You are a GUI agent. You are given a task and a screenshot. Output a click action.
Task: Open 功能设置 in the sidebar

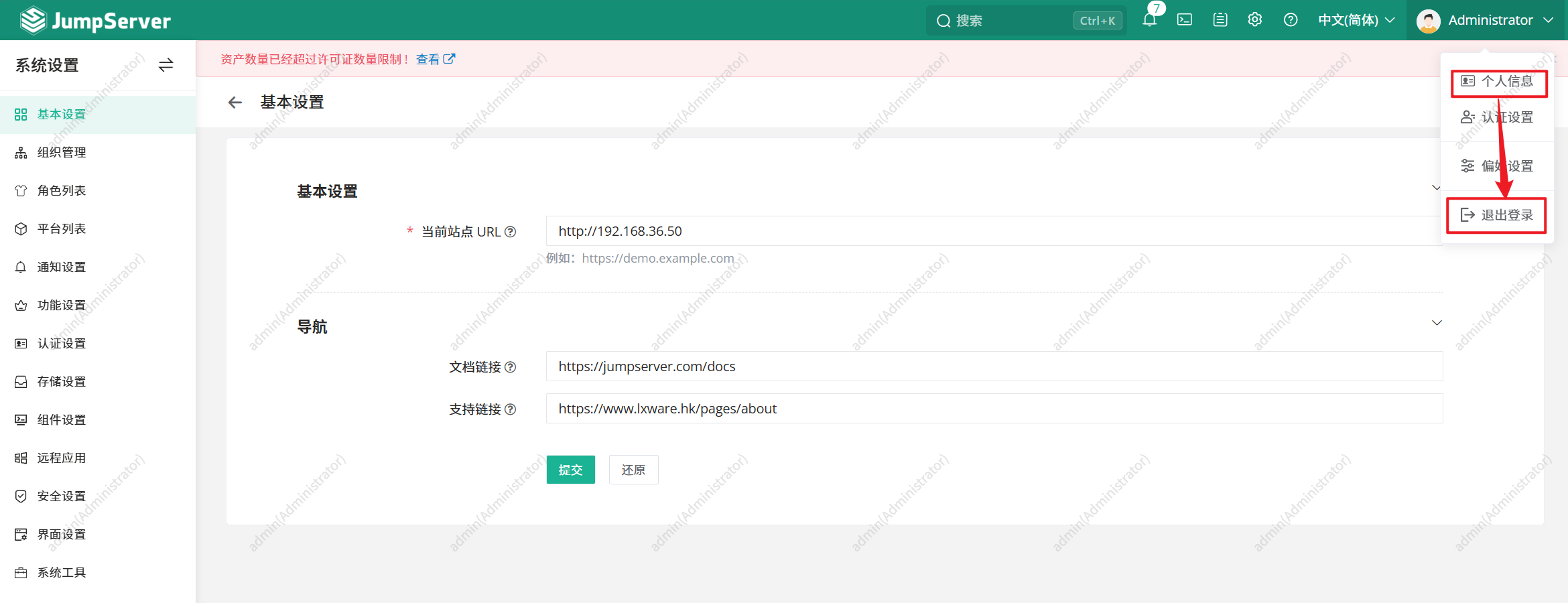click(x=98, y=306)
